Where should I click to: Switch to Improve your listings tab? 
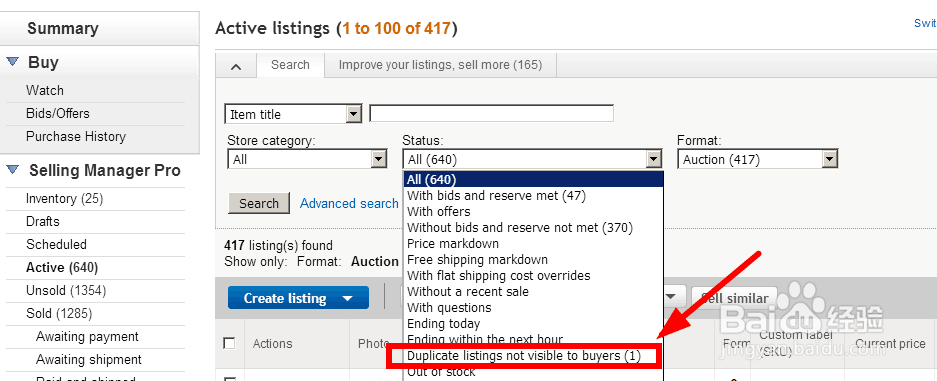pos(440,64)
